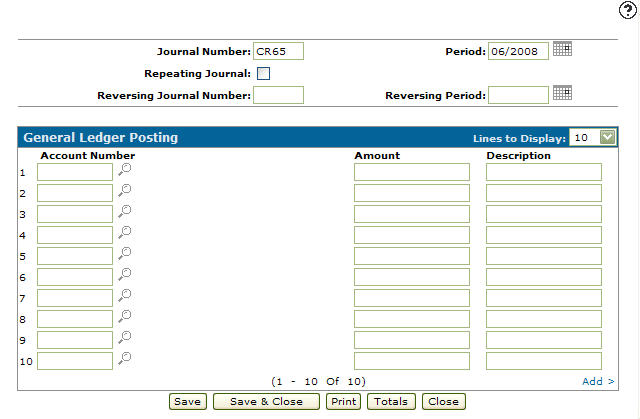Image resolution: width=640 pixels, height=419 pixels.
Task: Select Account Number field on line 7
Action: click(x=75, y=298)
